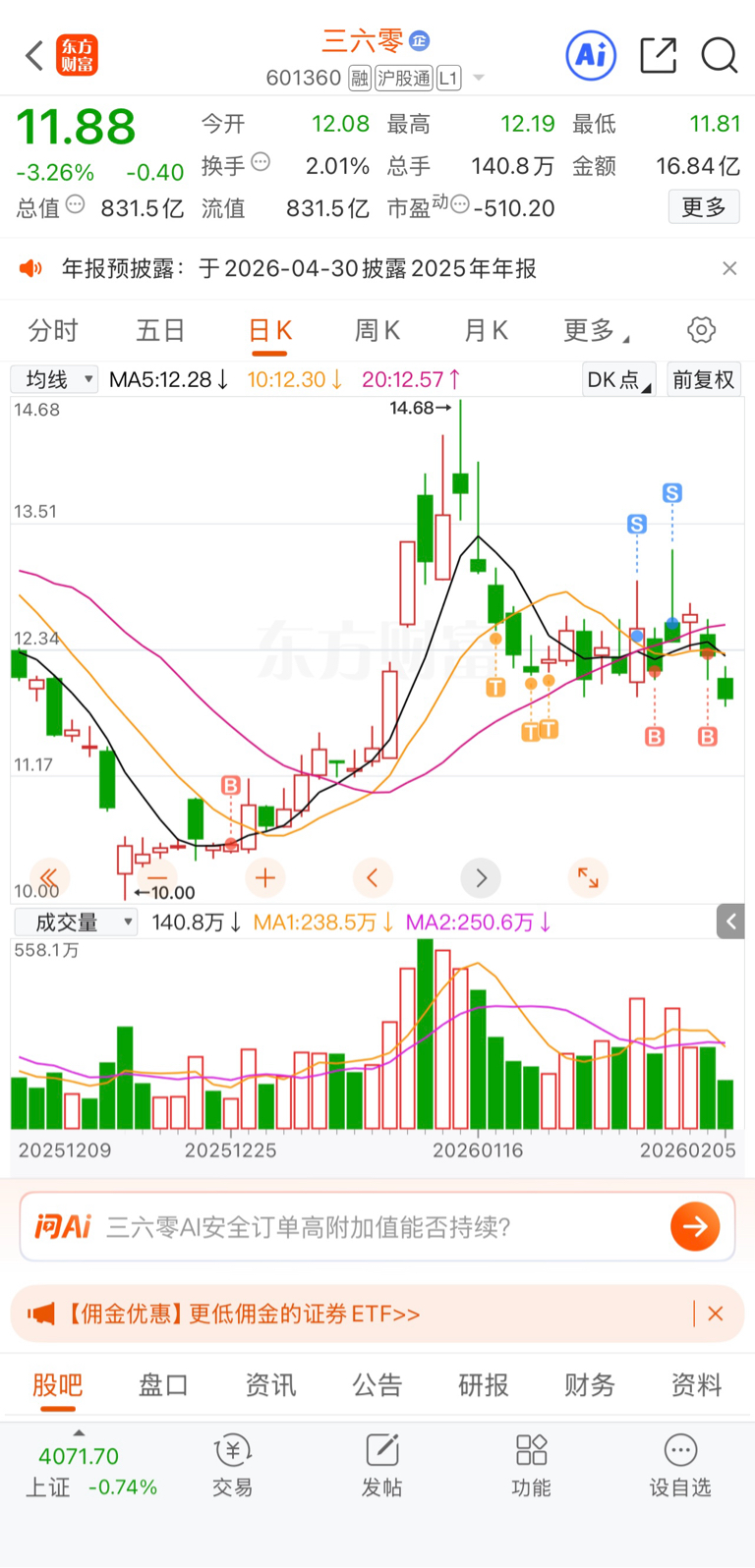Switch to the 周K chart tab
The width and height of the screenshot is (755, 1568).
click(x=377, y=330)
